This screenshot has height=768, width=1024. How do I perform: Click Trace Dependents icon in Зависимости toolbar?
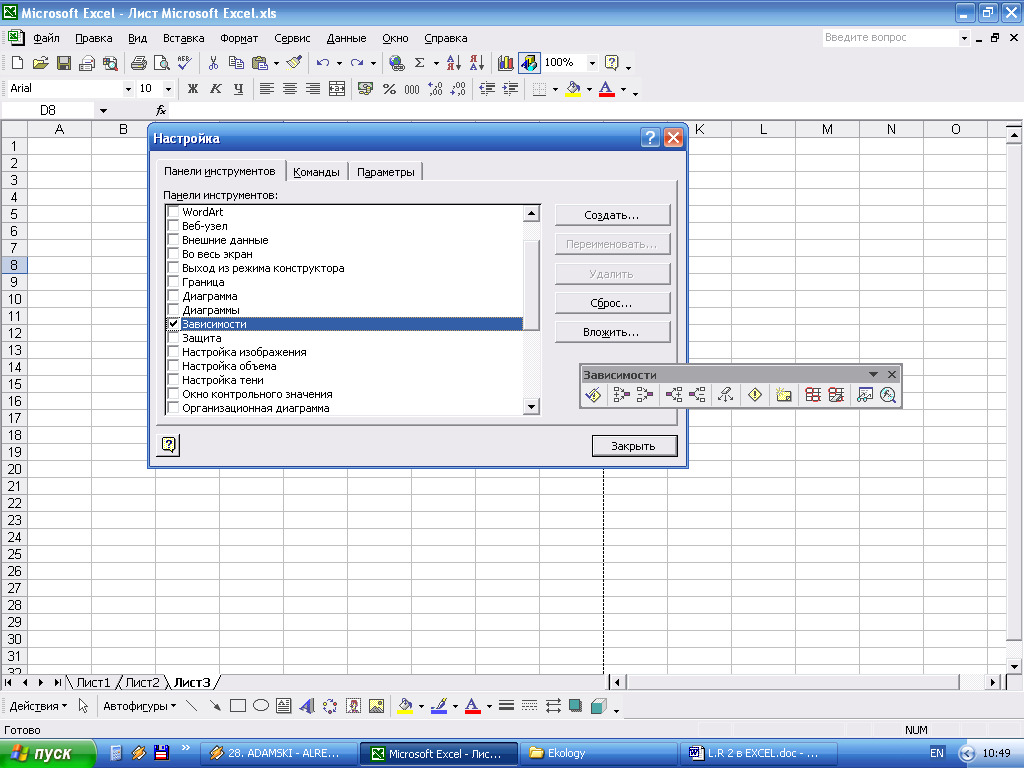[x=673, y=395]
